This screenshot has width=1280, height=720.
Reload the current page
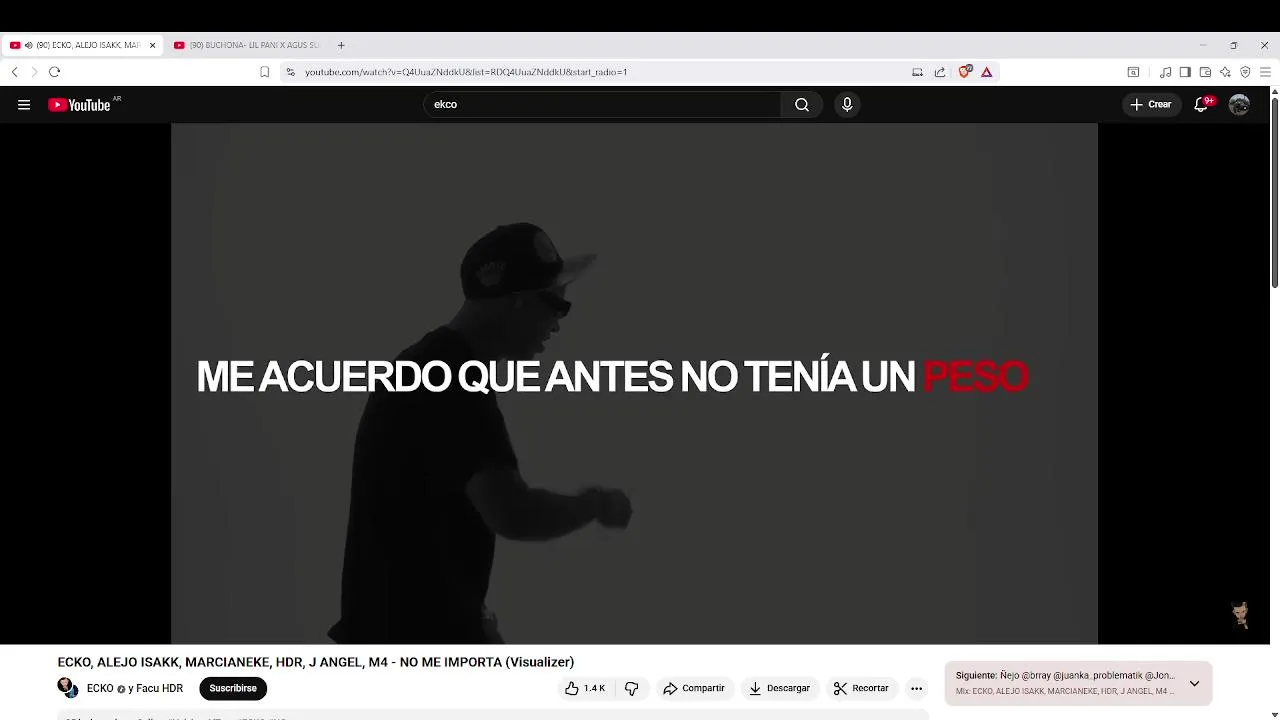coord(55,72)
